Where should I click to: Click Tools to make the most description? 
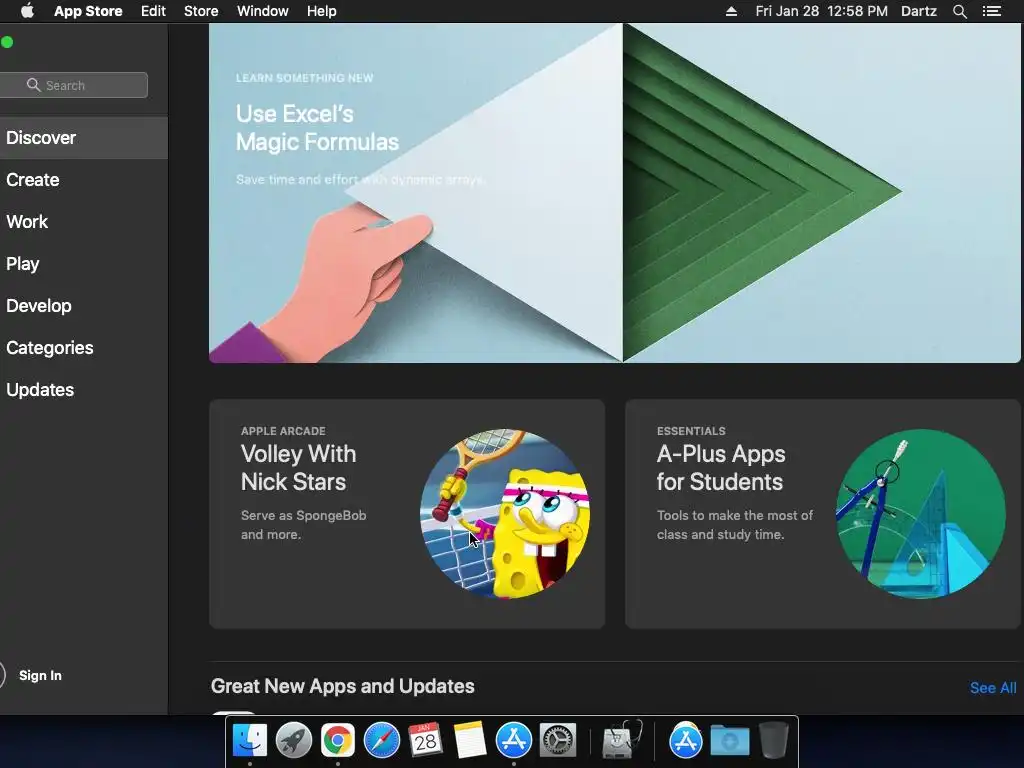click(735, 525)
